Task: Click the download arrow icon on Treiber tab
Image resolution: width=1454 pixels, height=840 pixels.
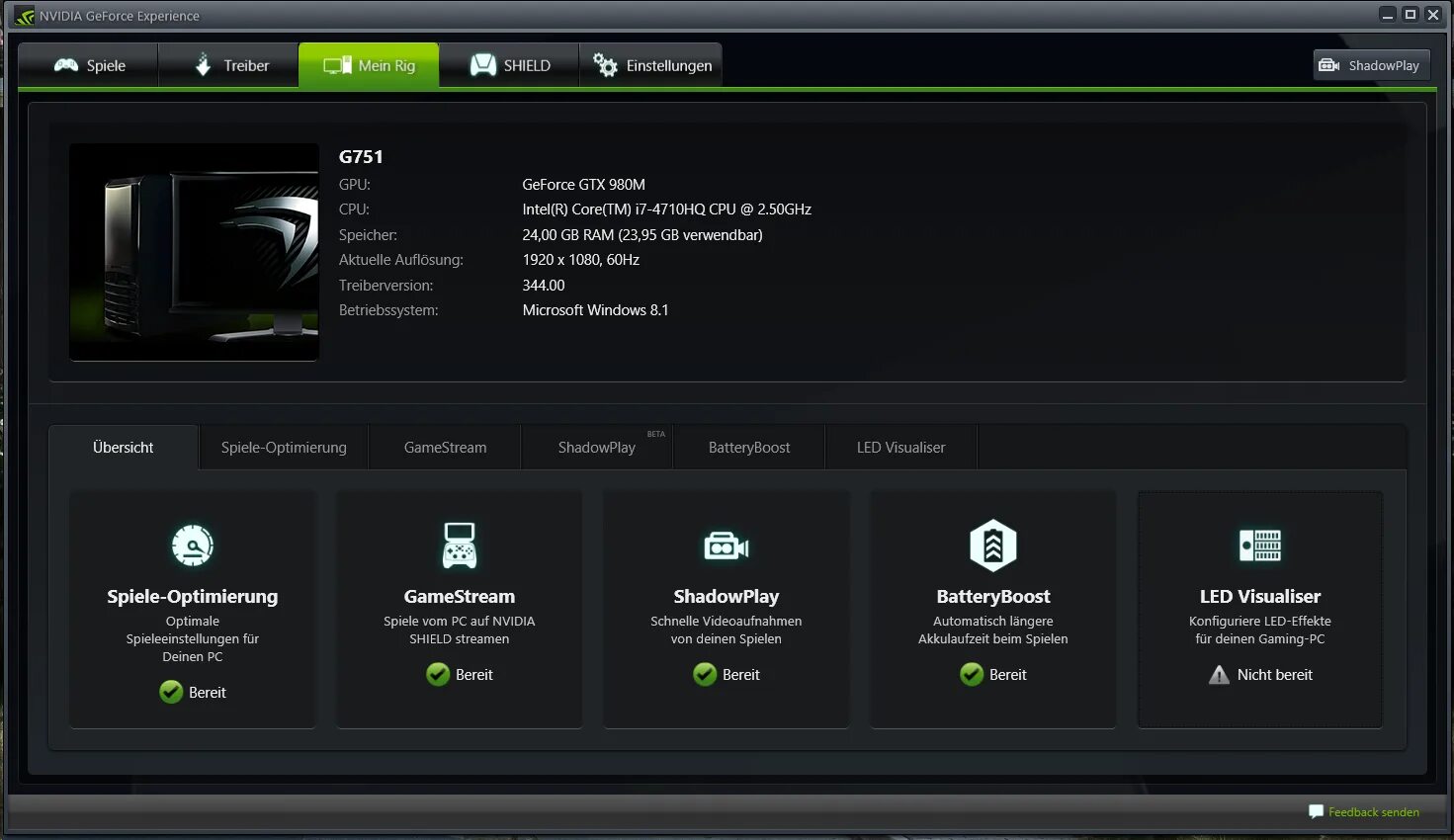Action: 203,65
